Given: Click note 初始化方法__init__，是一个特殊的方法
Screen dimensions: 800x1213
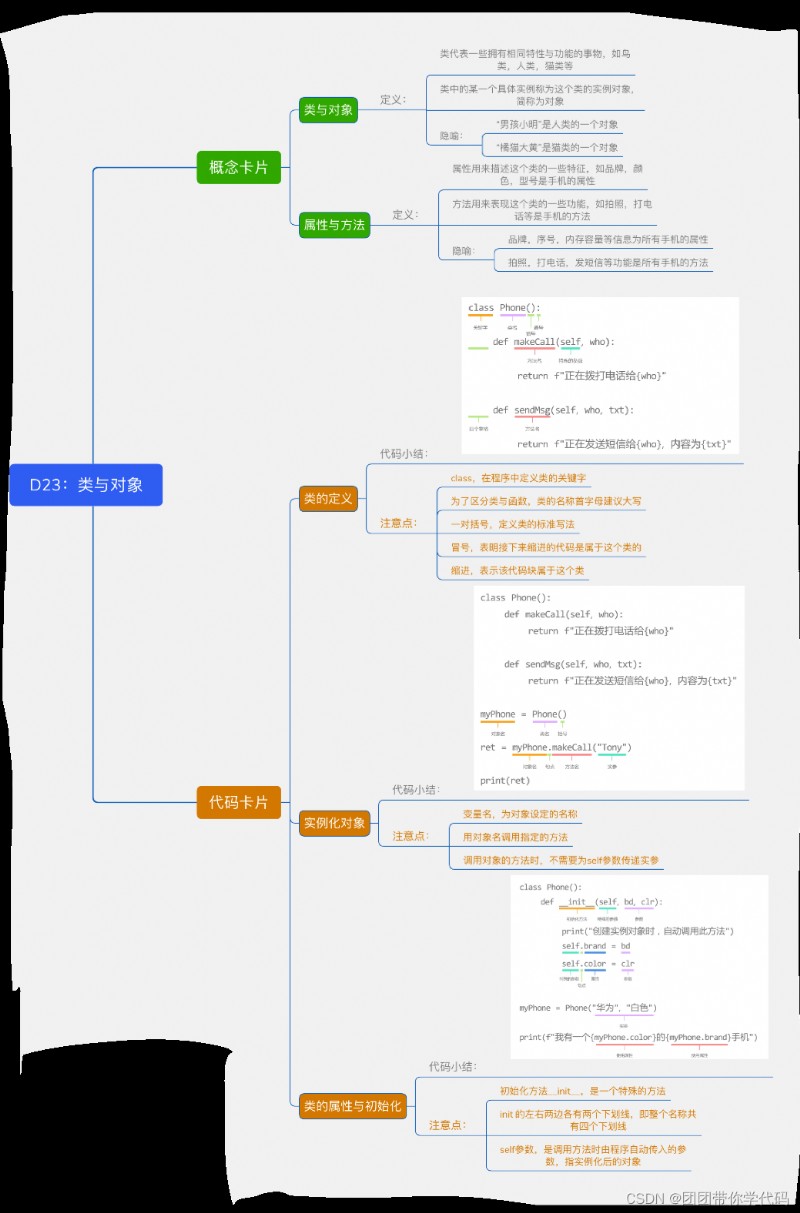Looking at the screenshot, I should (x=583, y=1091).
